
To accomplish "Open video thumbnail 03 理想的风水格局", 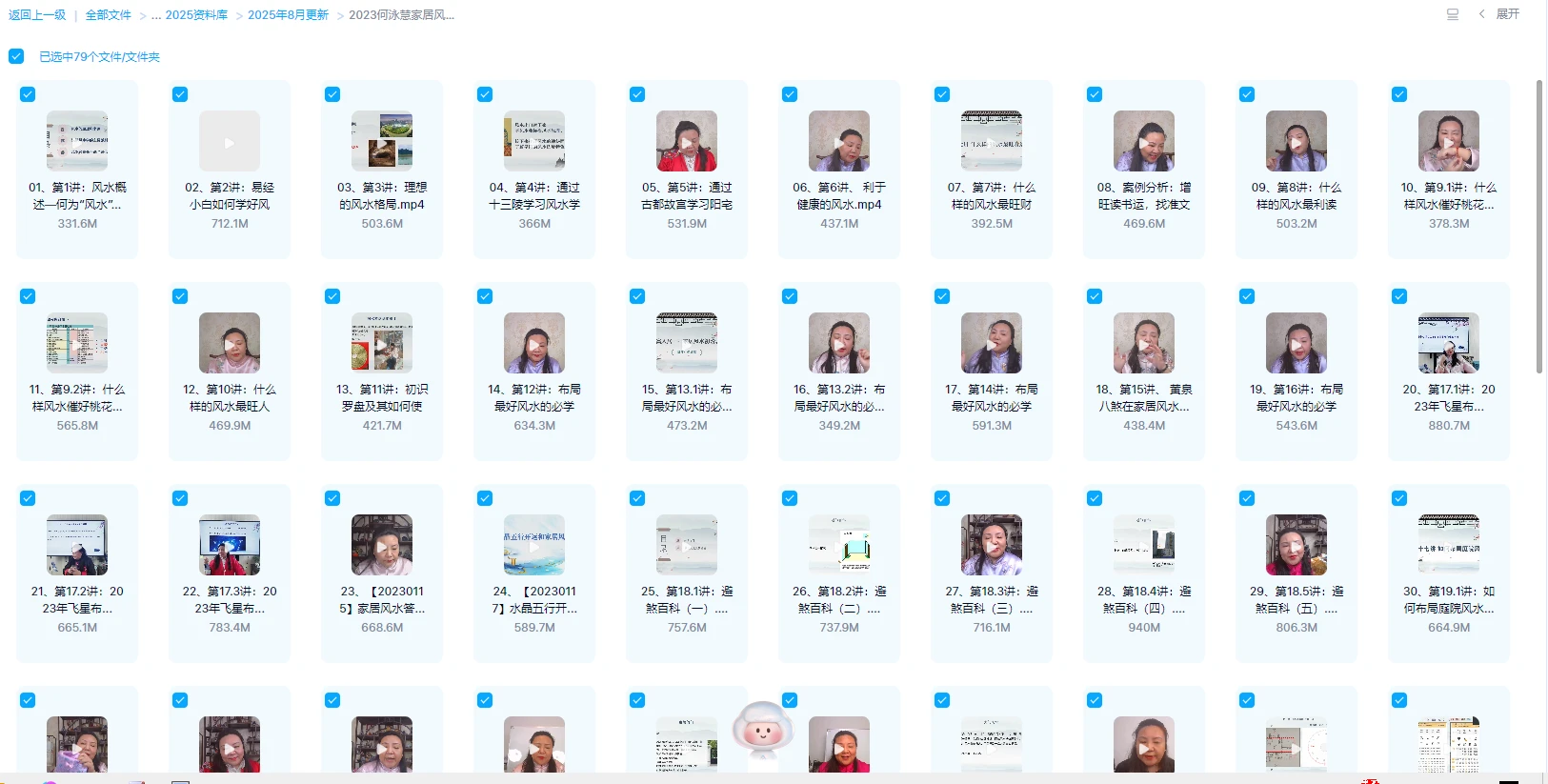I will pos(382,141).
